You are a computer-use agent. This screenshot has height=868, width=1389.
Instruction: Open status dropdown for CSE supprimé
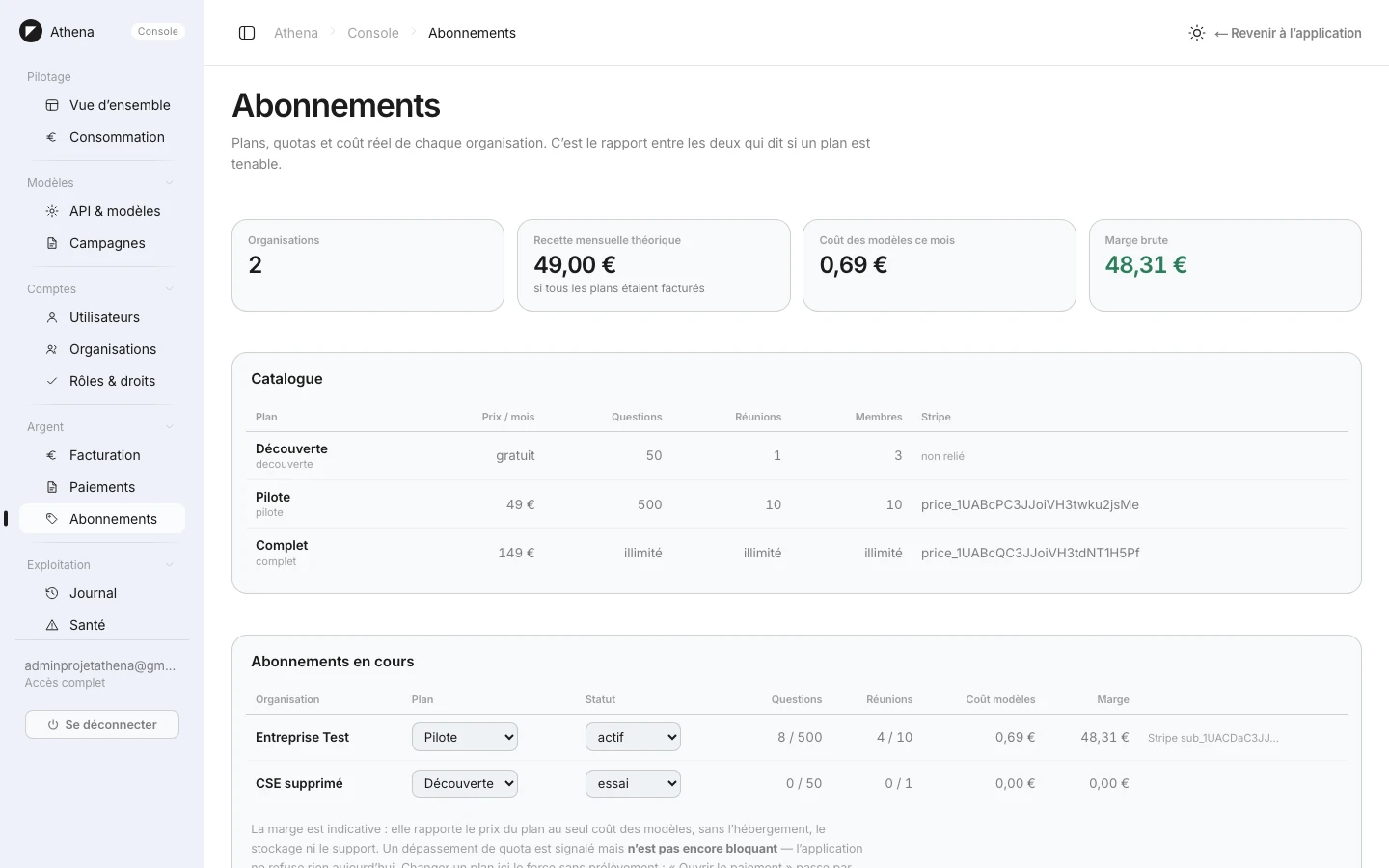[633, 783]
